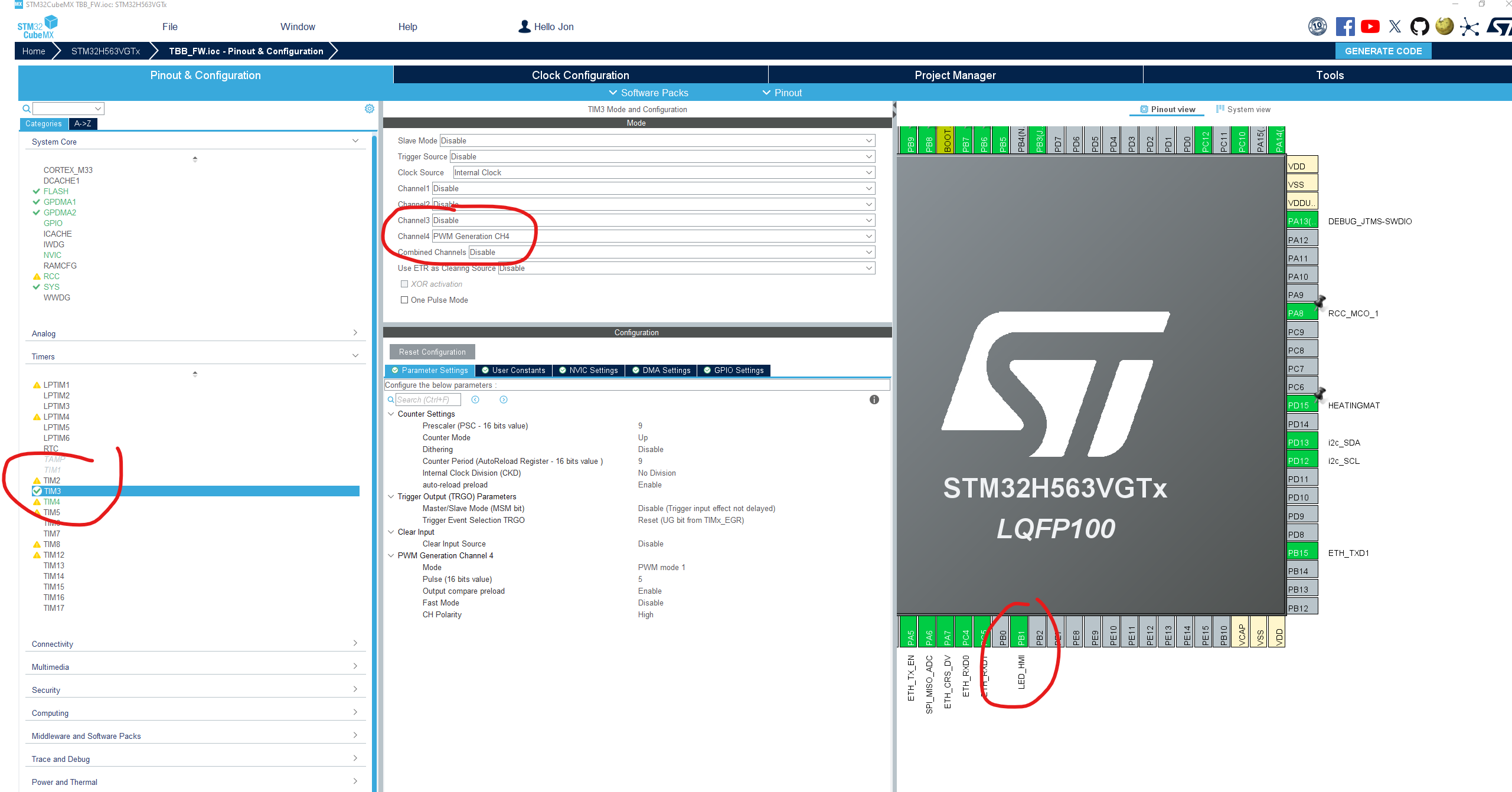This screenshot has width=1512, height=792.
Task: Enable XOR activation
Action: (x=405, y=284)
